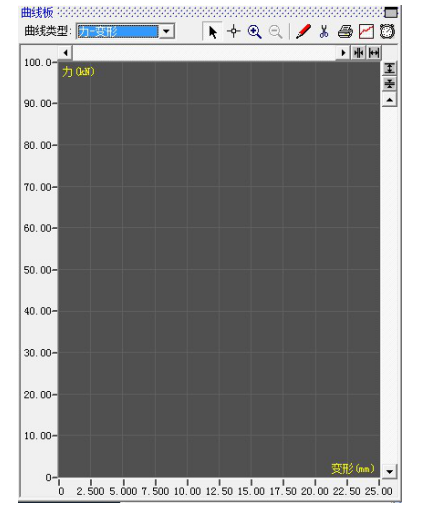The image size is (434, 506).
Task: Click the vertical scroll up arrow
Action: coord(389,99)
